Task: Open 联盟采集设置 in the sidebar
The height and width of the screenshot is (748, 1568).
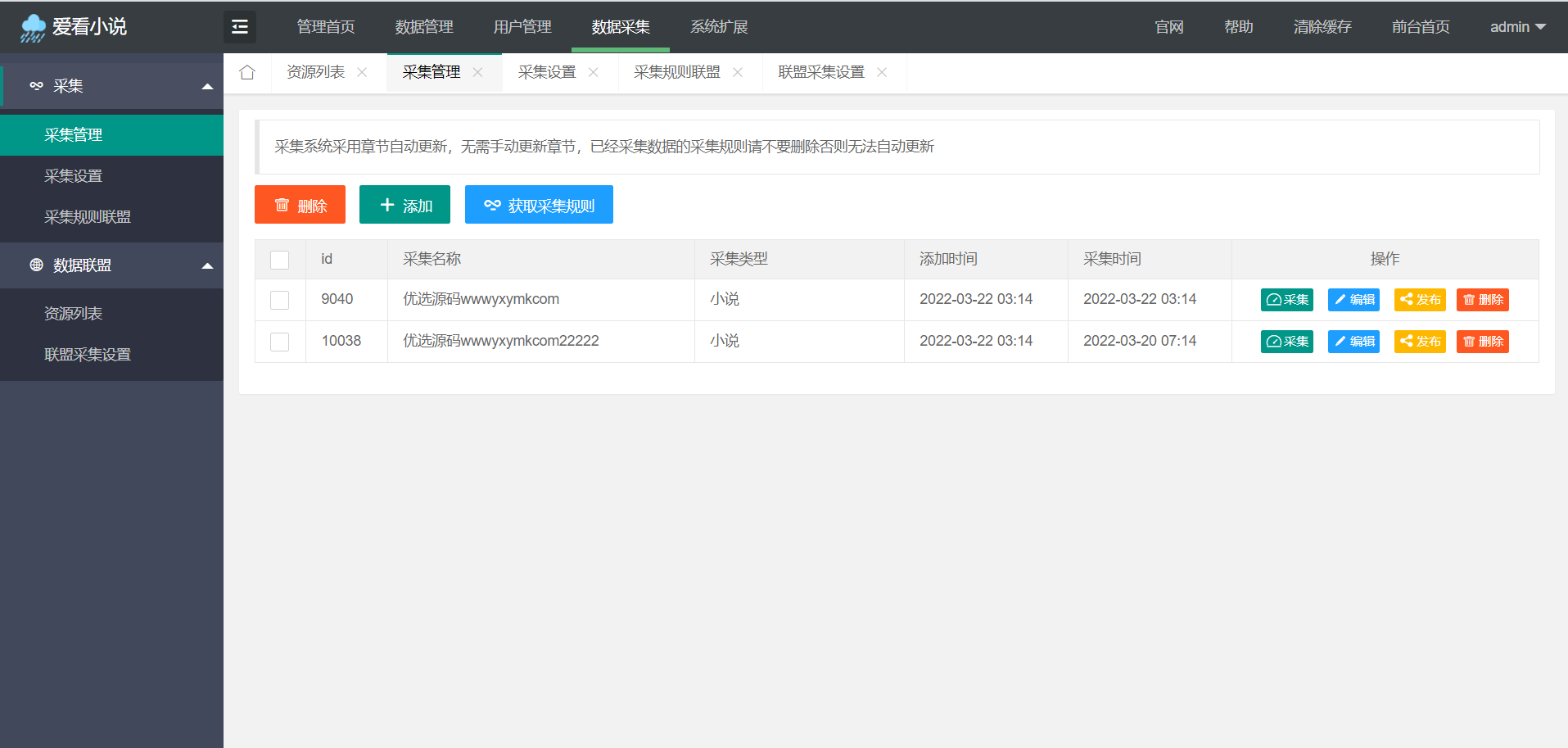Action: pyautogui.click(x=112, y=355)
